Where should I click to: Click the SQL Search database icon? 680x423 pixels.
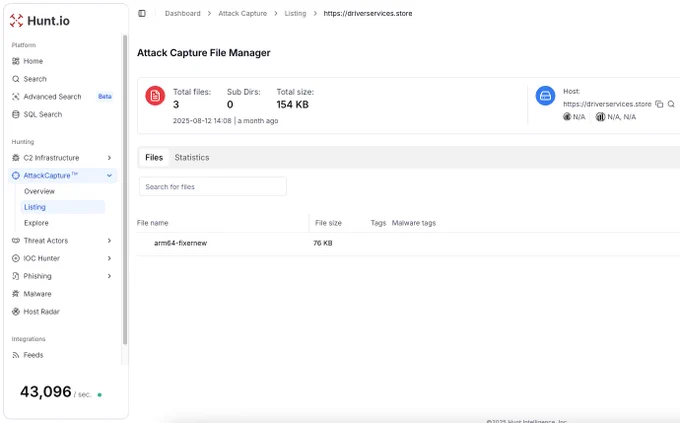click(16, 115)
